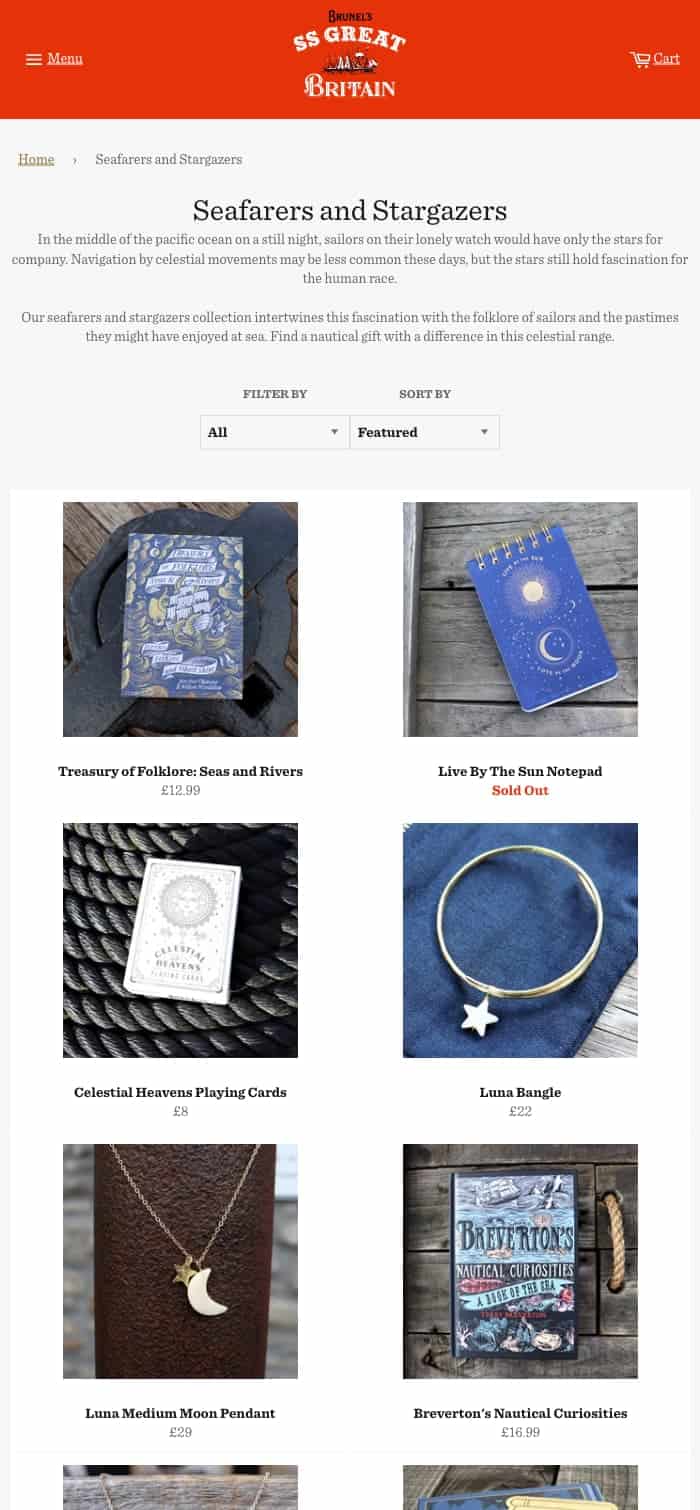Go to Home breadcrumb link
Image resolution: width=700 pixels, height=1510 pixels.
coord(36,159)
